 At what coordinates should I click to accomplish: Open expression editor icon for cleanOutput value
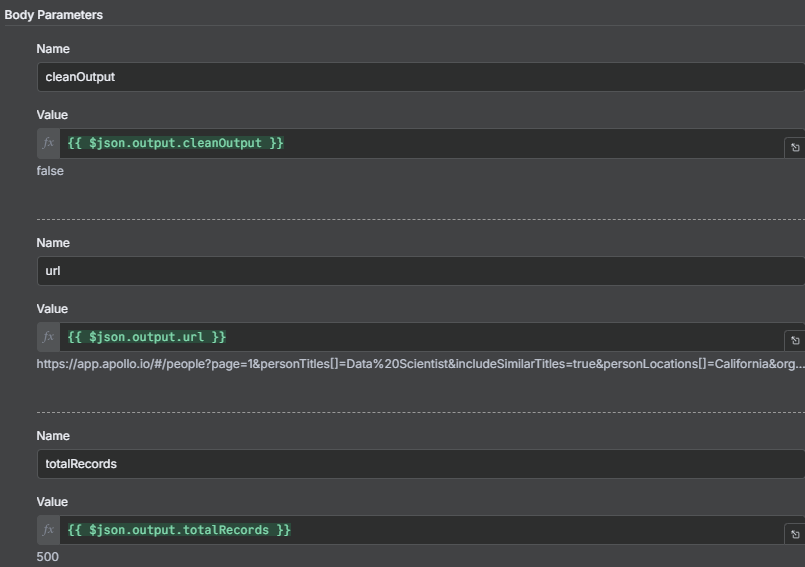click(x=795, y=148)
